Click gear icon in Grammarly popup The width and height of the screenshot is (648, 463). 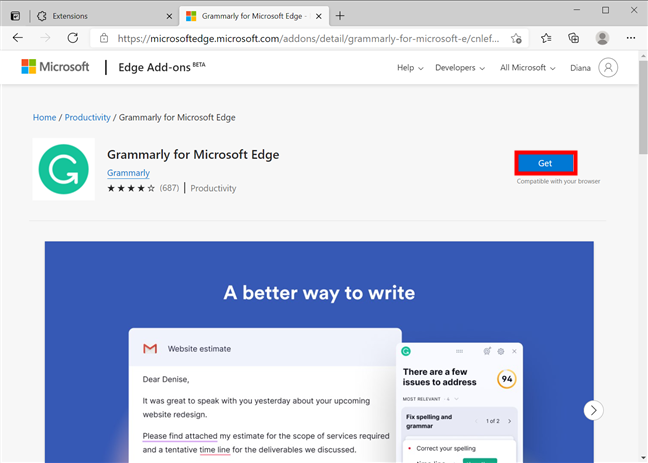[x=501, y=351]
